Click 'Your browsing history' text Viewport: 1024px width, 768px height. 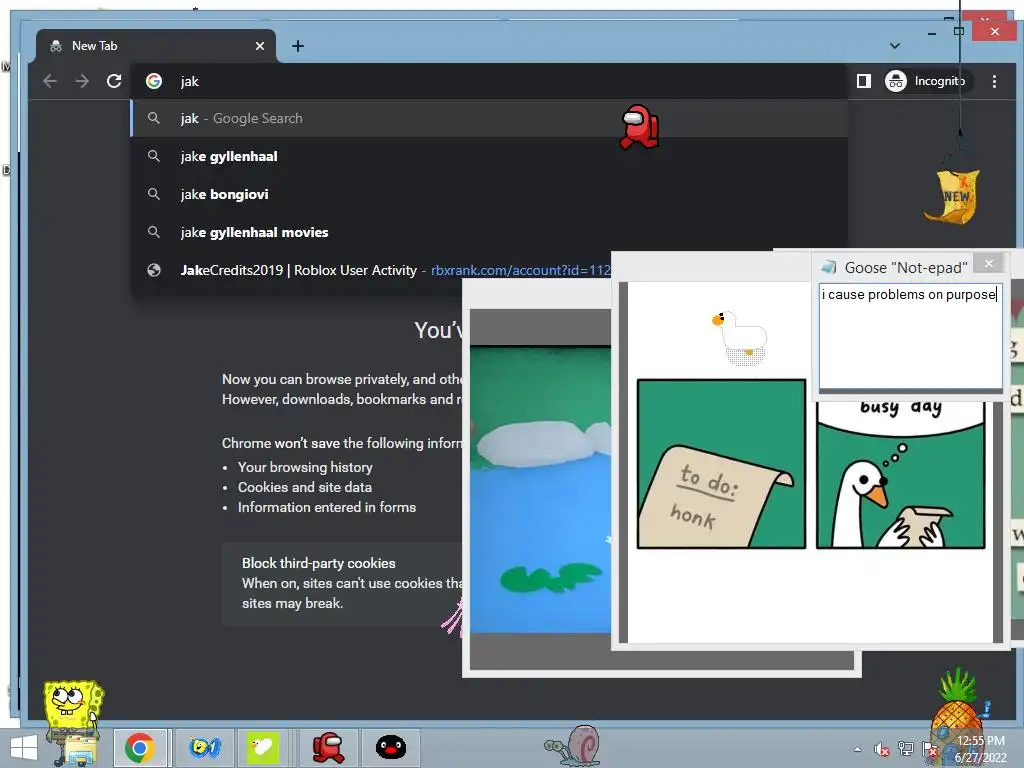pyautogui.click(x=305, y=467)
